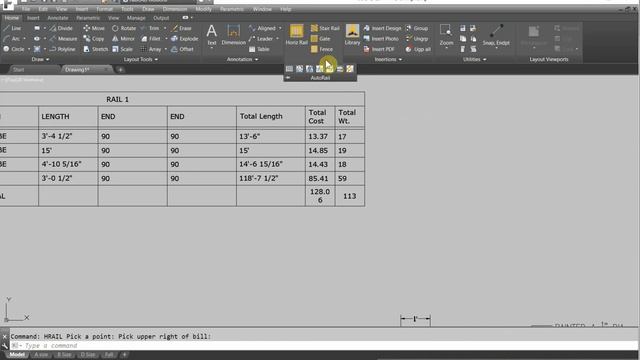The image size is (640, 360).
Task: Activate the Stretch tool
Action: (x=96, y=49)
